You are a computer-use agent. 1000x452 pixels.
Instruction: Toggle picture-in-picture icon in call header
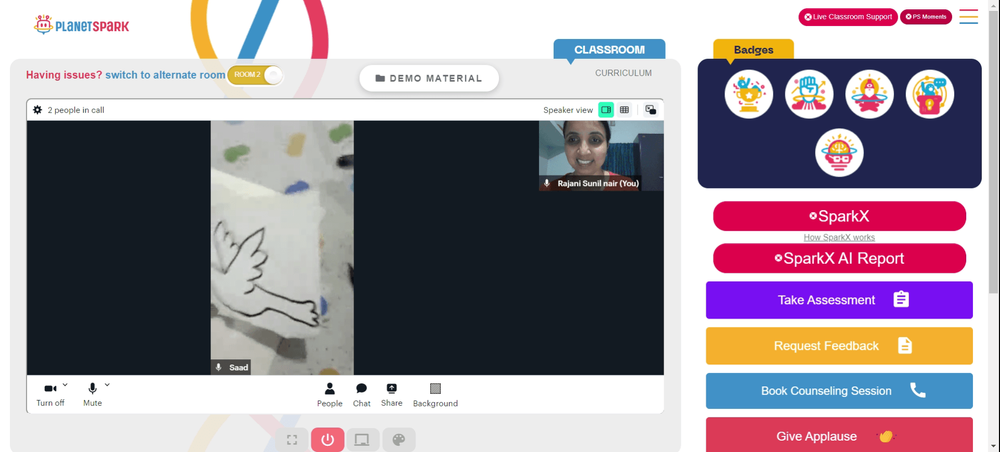click(x=650, y=110)
